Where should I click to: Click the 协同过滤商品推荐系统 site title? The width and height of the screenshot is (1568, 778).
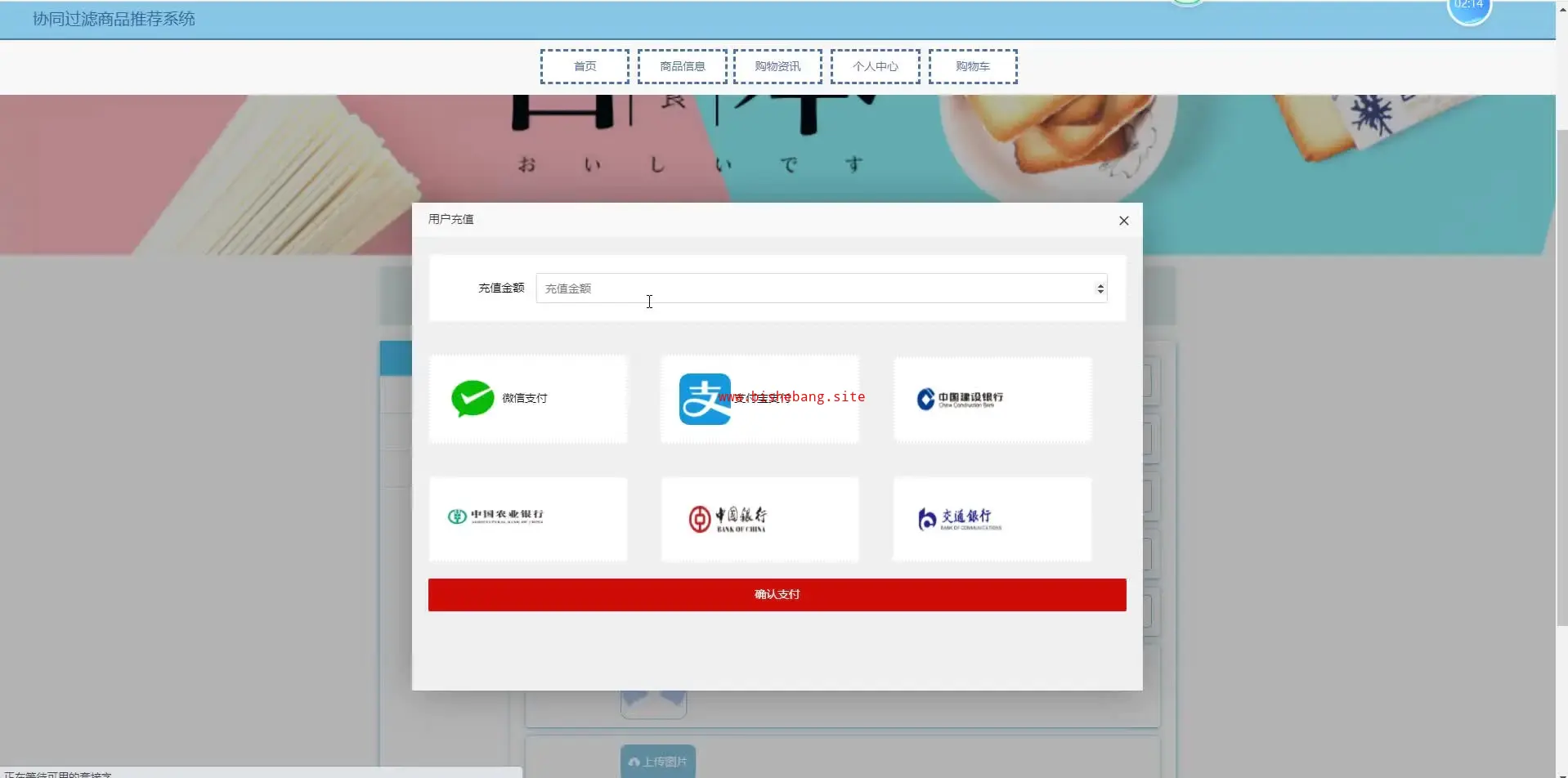pyautogui.click(x=114, y=19)
